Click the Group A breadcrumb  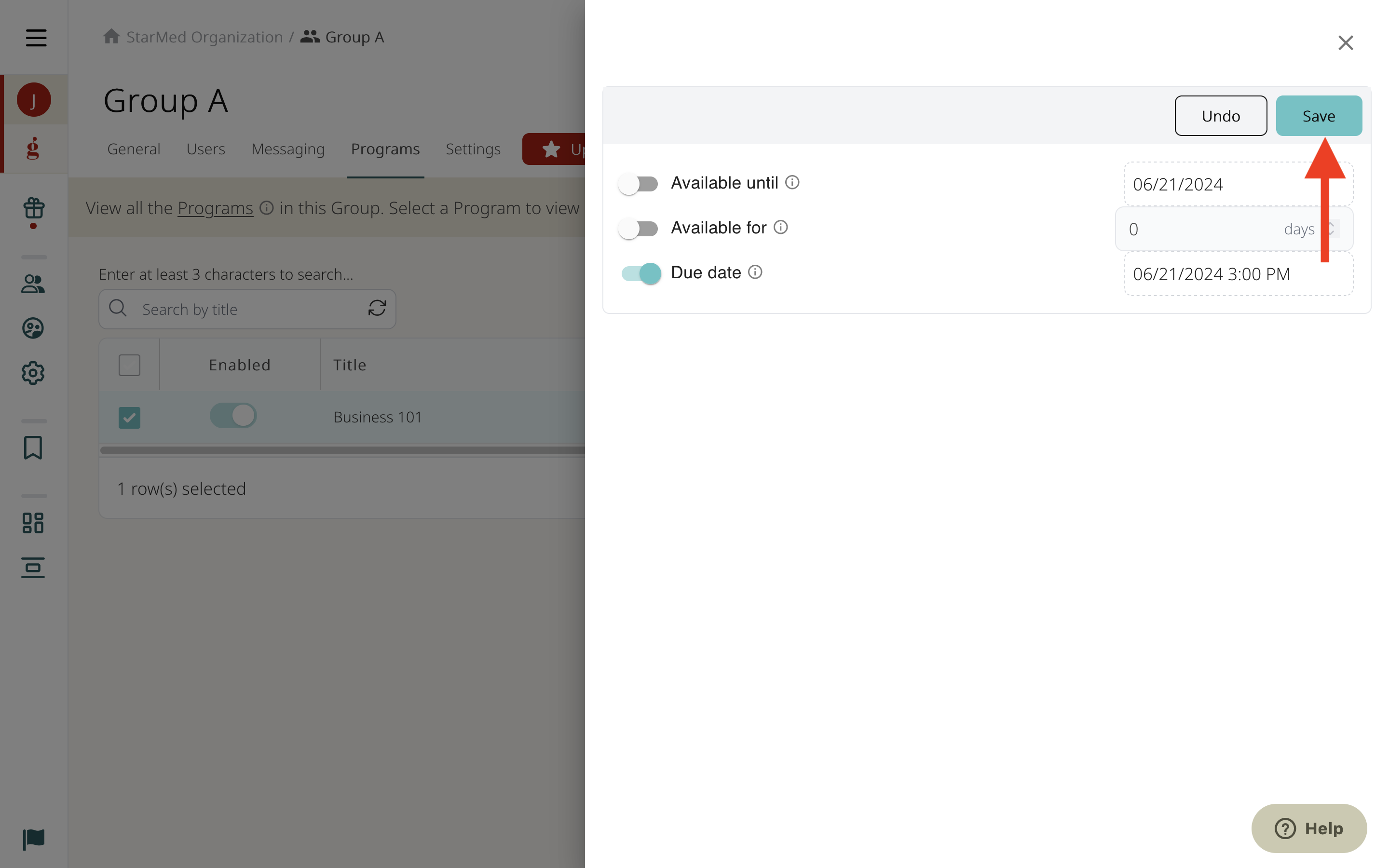point(354,37)
